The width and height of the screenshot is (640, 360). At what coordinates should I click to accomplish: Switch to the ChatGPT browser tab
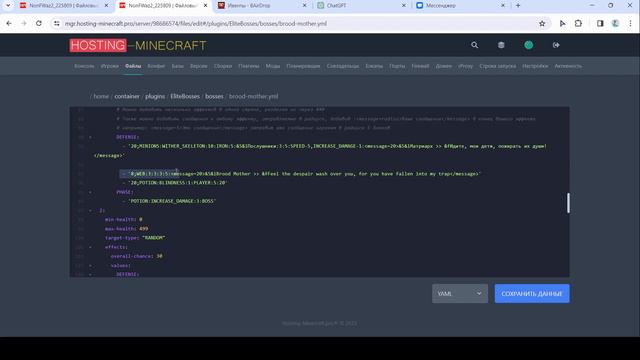pos(361,6)
